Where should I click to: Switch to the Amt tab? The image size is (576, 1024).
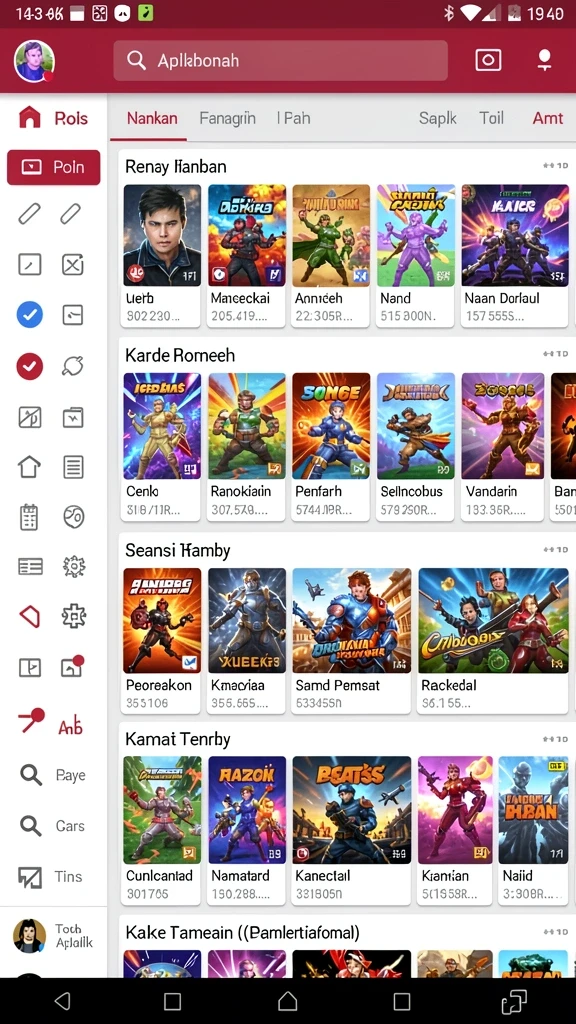(547, 118)
